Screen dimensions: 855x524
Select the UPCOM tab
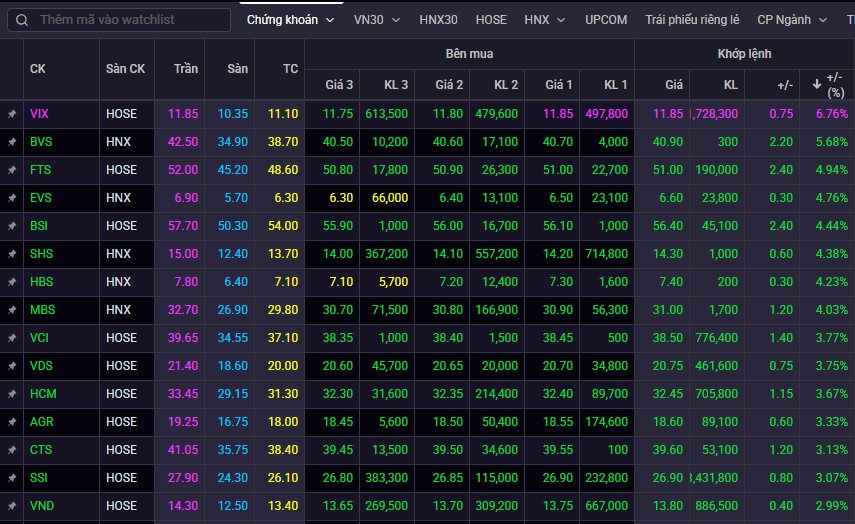(x=607, y=20)
